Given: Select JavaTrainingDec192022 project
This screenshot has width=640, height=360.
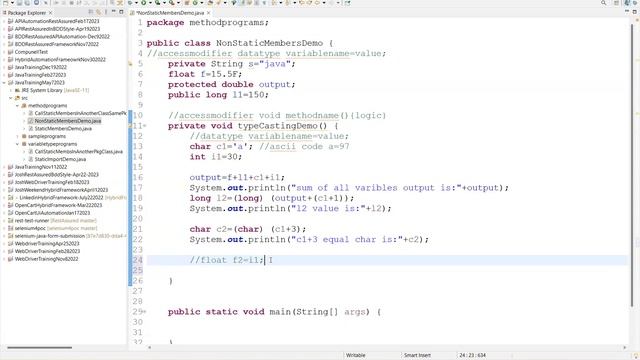Looking at the screenshot, I should pos(40,67).
